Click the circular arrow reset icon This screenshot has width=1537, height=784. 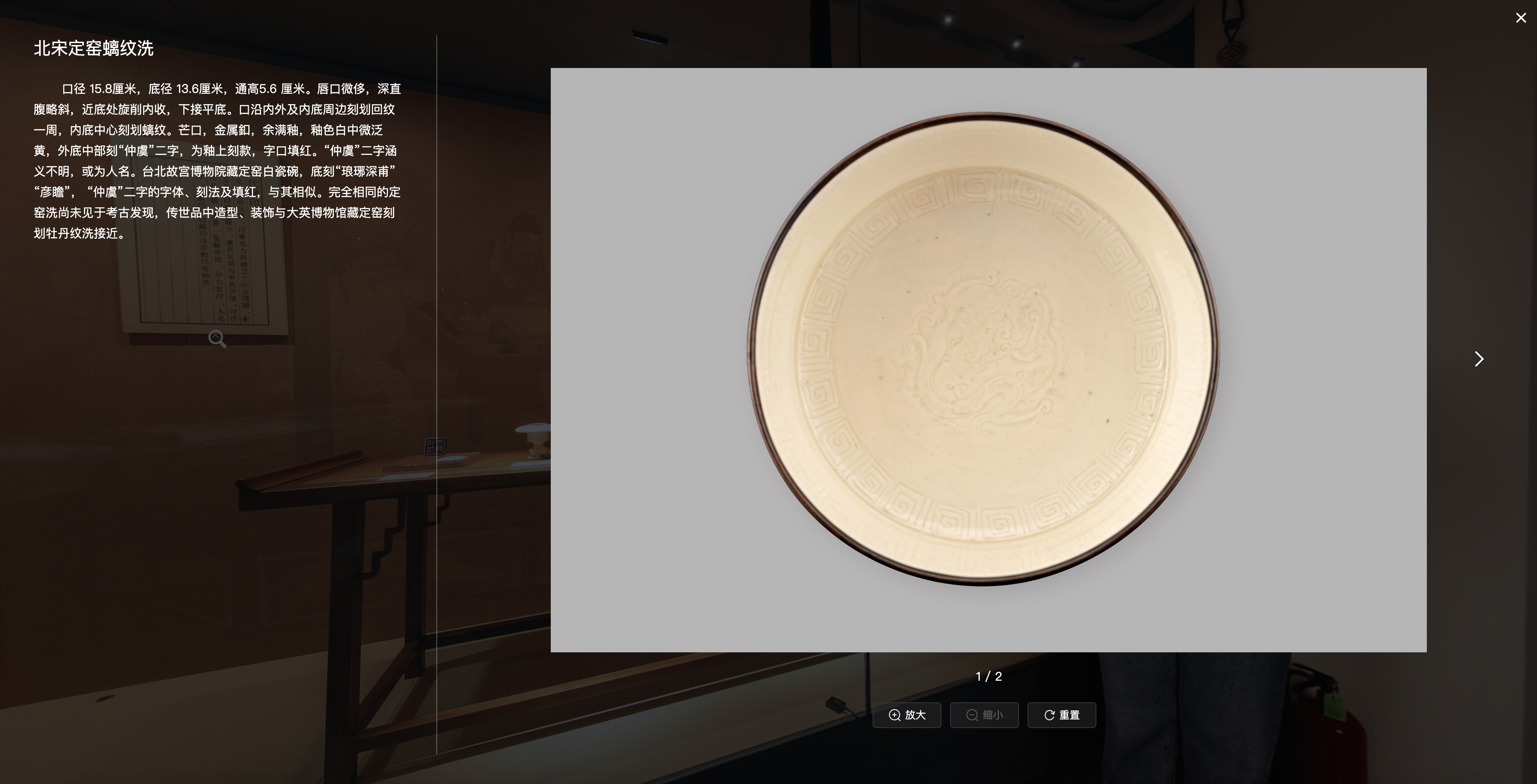tap(1049, 715)
